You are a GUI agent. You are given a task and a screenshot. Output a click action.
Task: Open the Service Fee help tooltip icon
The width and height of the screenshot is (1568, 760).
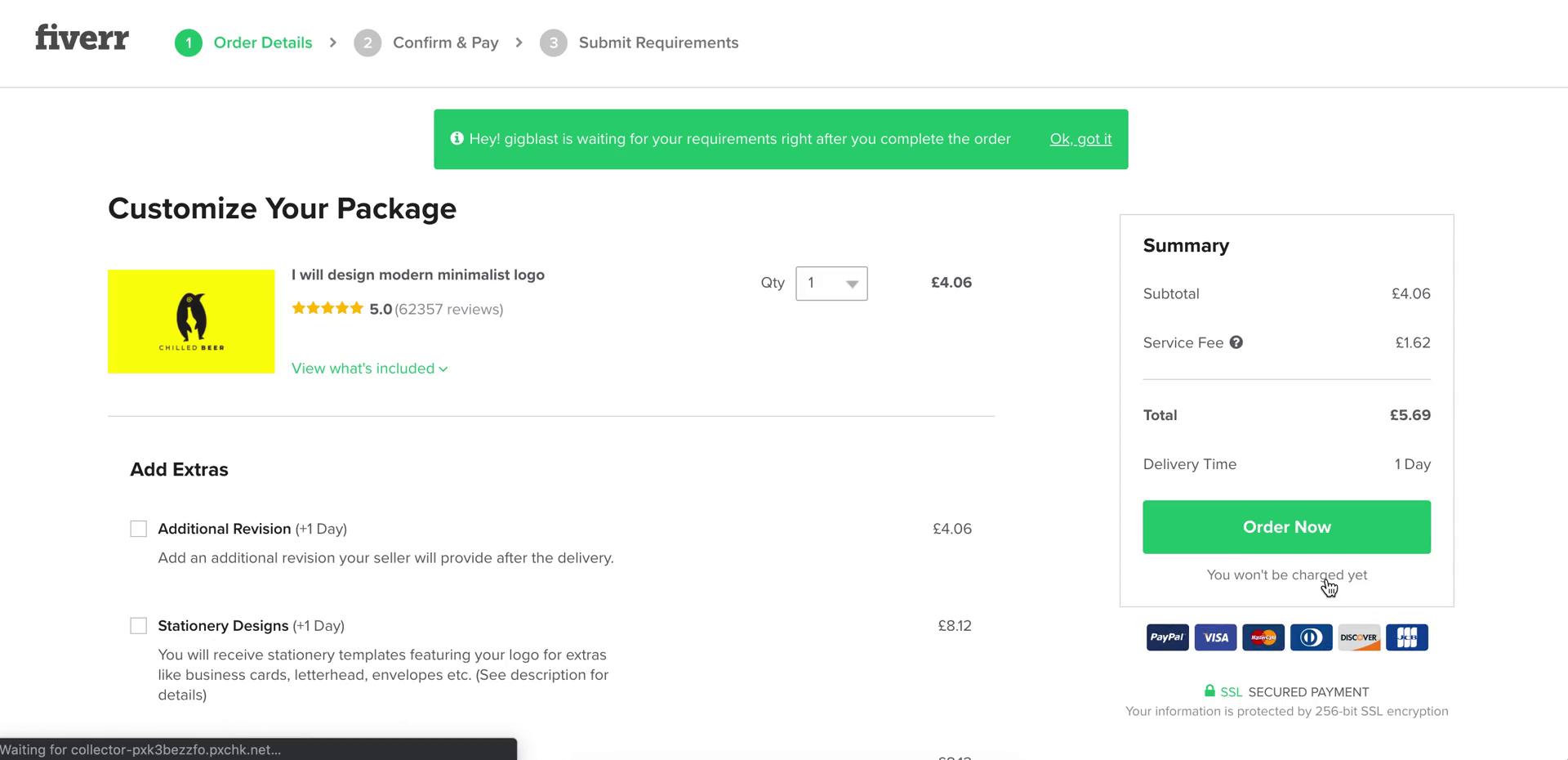coord(1236,342)
